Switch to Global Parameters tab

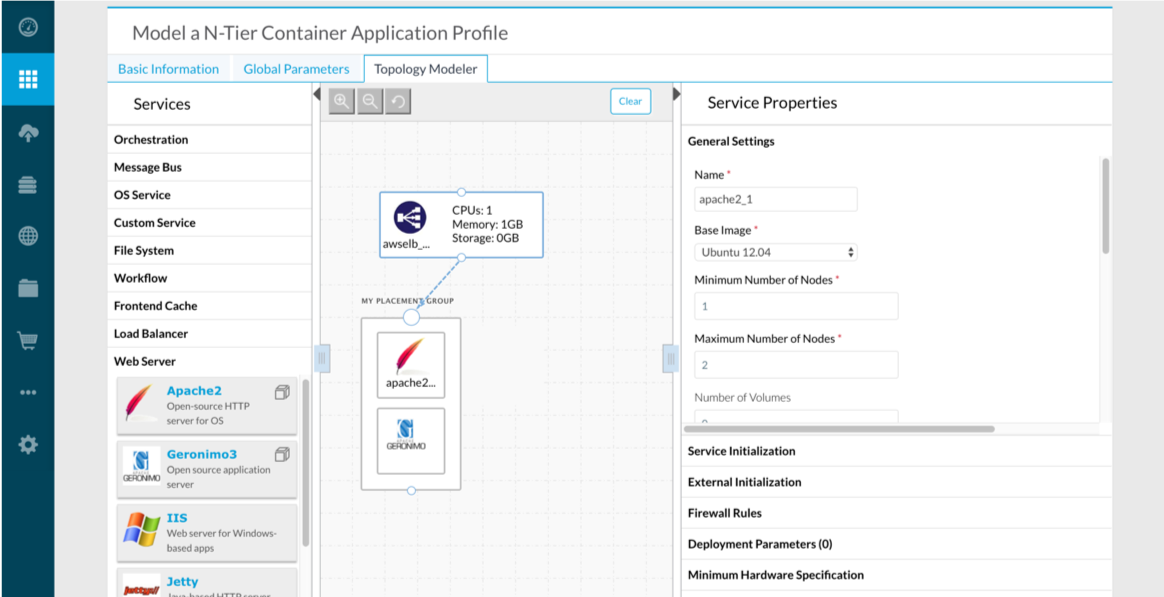(296, 69)
